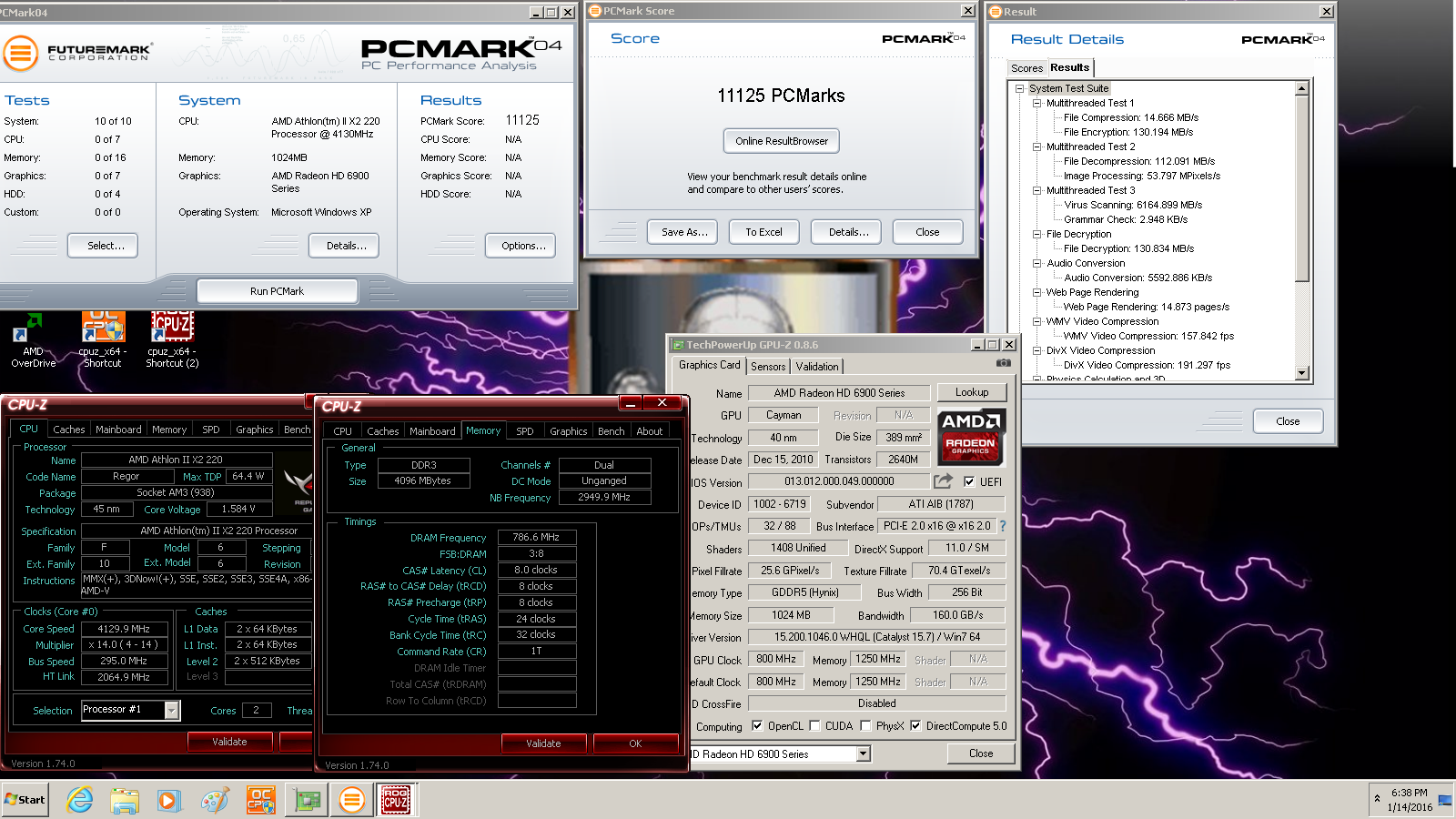Select the Virus Scanning result row
The image size is (1456, 819).
click(1133, 205)
